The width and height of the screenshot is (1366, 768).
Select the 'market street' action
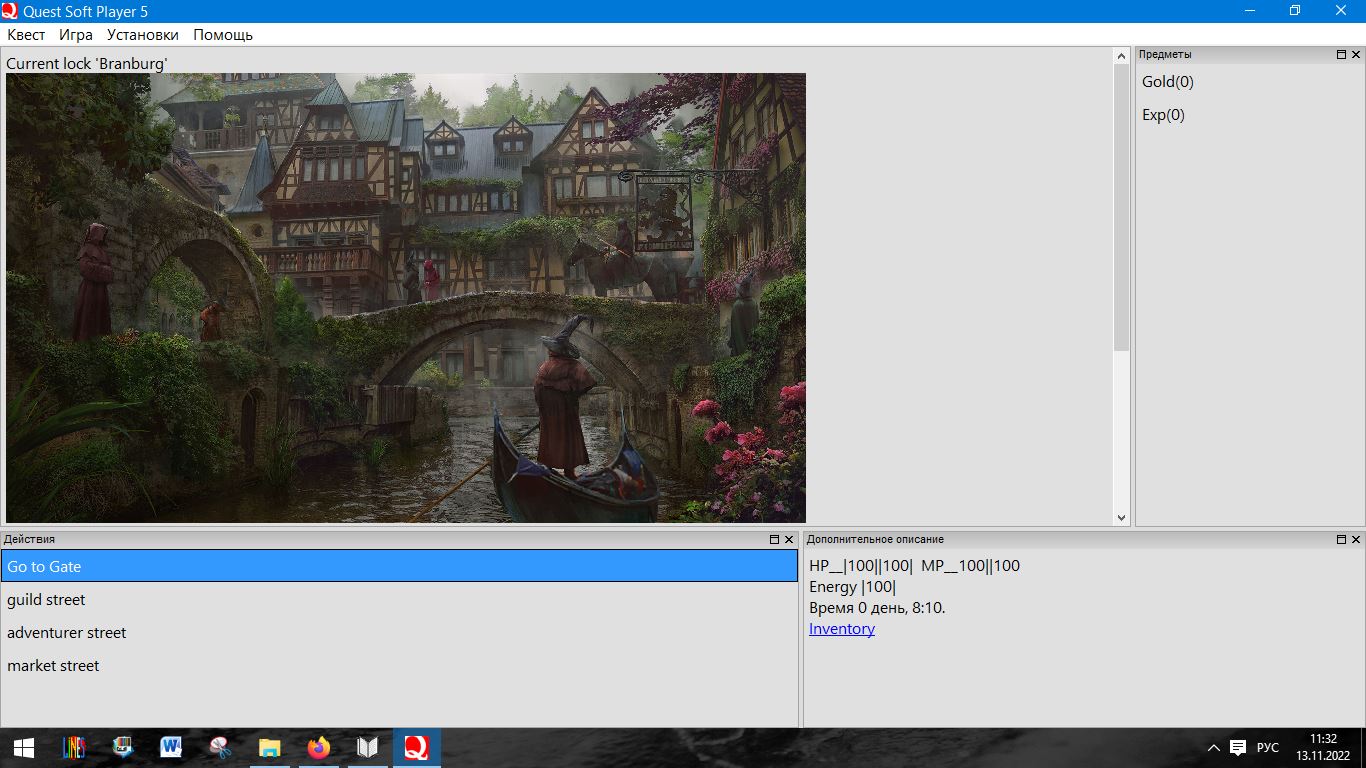point(53,666)
